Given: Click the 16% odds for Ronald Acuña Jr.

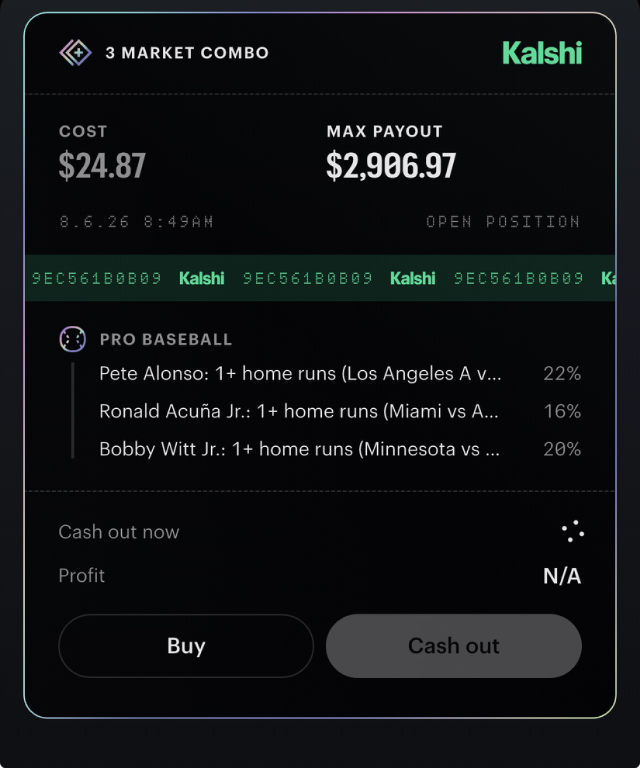Looking at the screenshot, I should coord(562,411).
